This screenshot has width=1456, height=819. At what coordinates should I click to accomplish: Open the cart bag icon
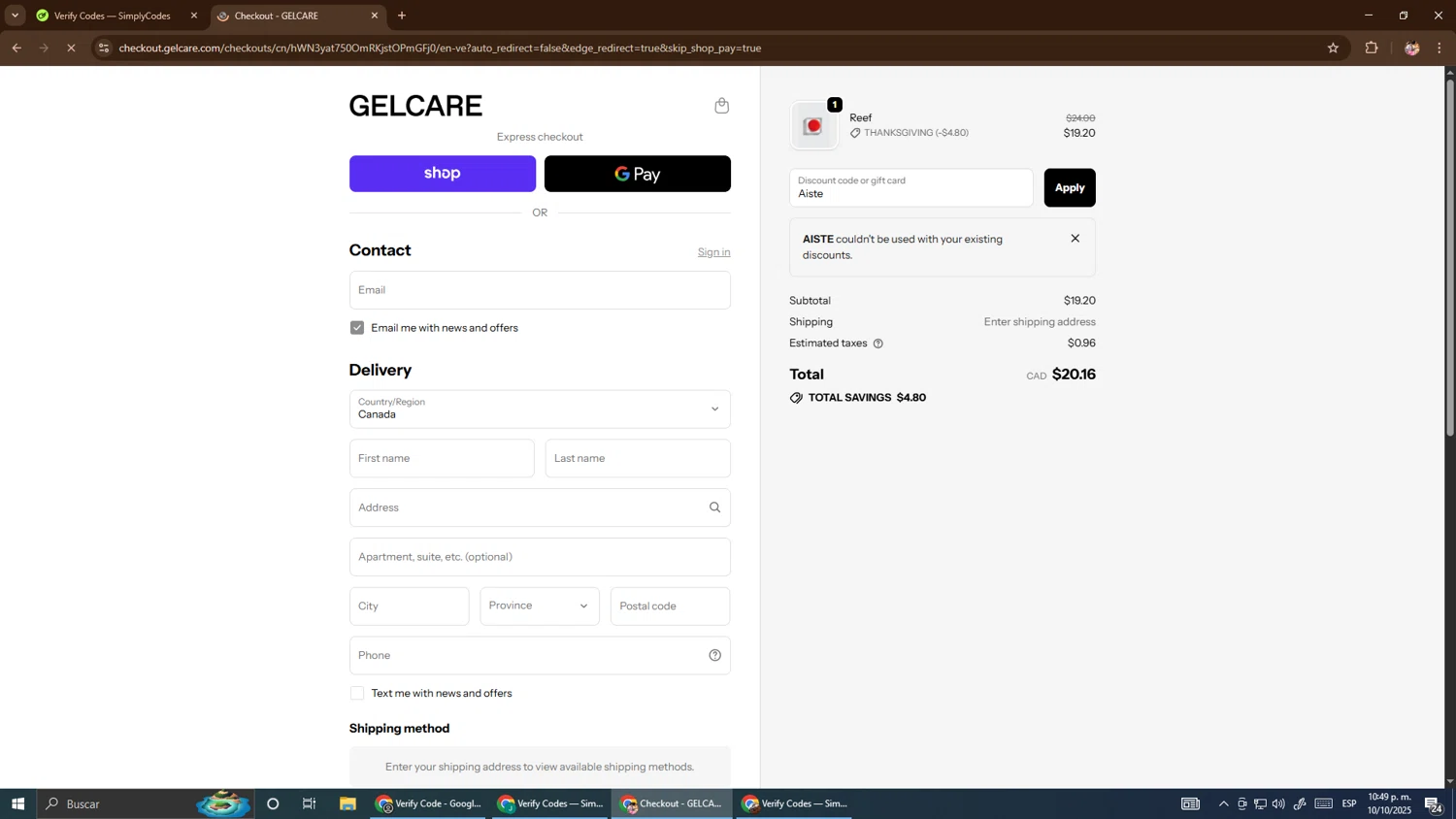(721, 106)
